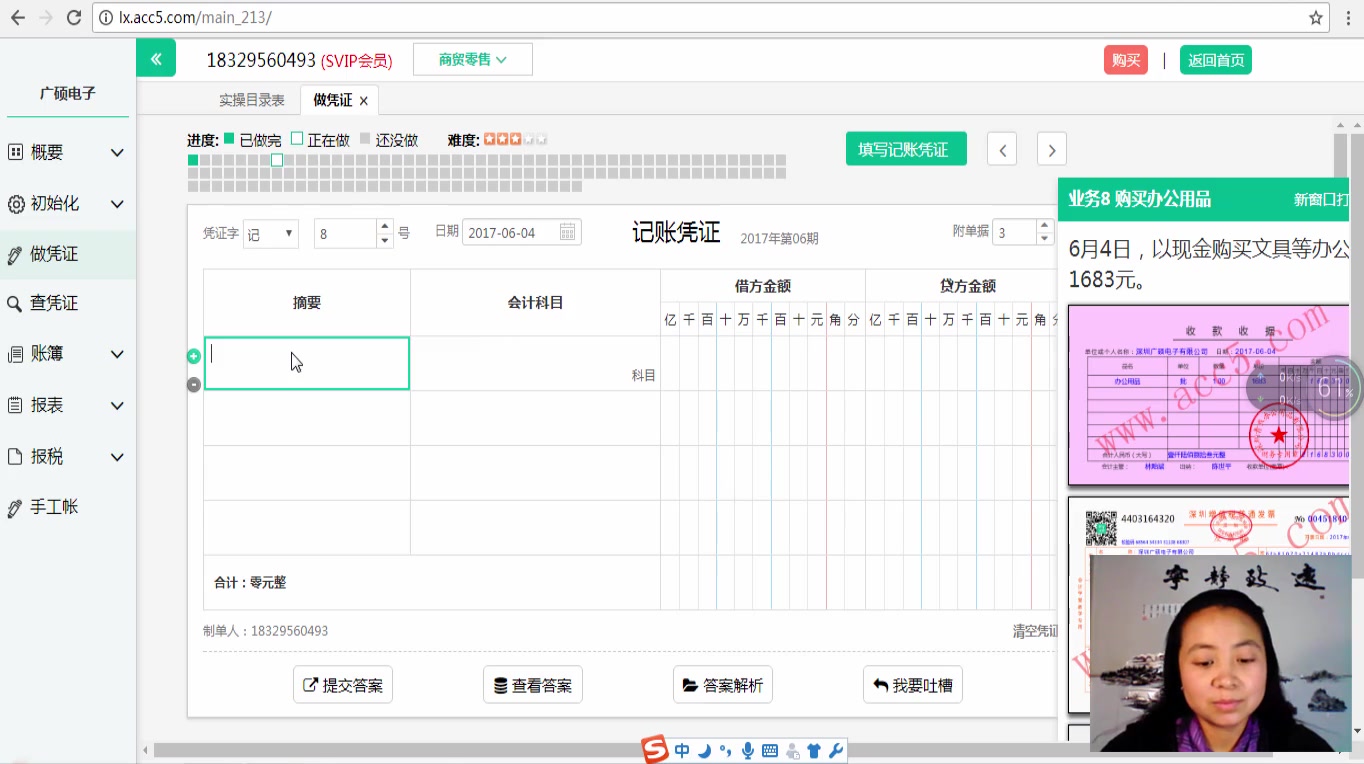Open the 凭证字 voucher type dropdown
The height and width of the screenshot is (764, 1364).
(x=270, y=233)
